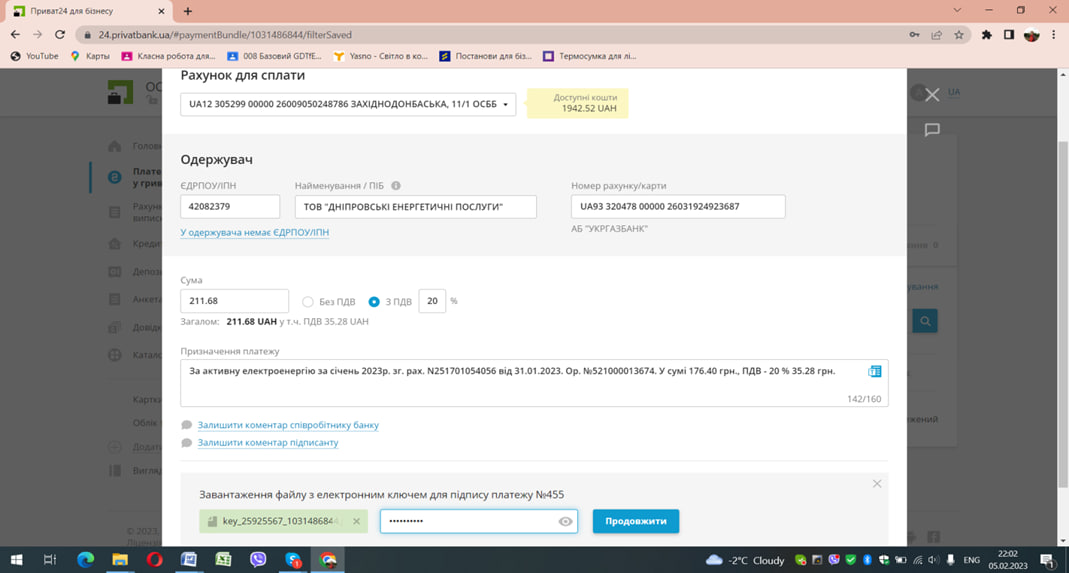Click У одержувача немає ЄДРПОУ/ІПН link
This screenshot has width=1069, height=573.
click(x=254, y=233)
